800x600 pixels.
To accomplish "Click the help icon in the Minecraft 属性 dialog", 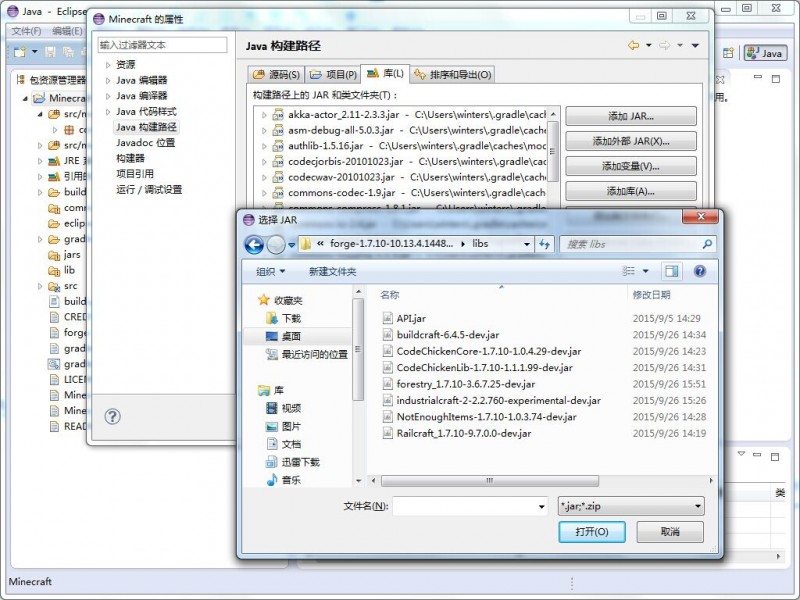I will 112,416.
